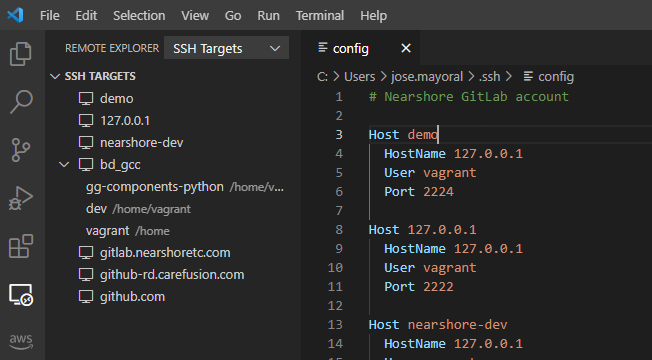Collapse the bd_gcc host node
Viewport: 652px width, 360px height.
[x=64, y=165]
